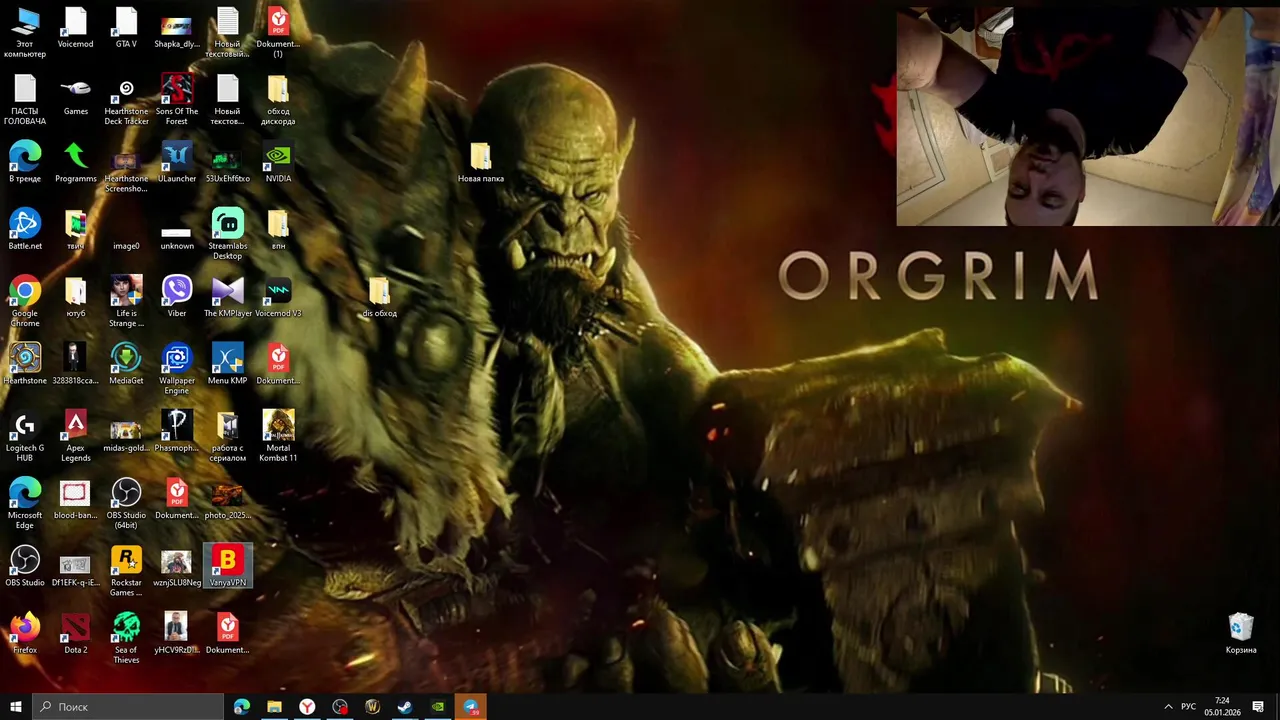
Task: Select the Google Chrome desktop icon
Action: click(x=25, y=301)
